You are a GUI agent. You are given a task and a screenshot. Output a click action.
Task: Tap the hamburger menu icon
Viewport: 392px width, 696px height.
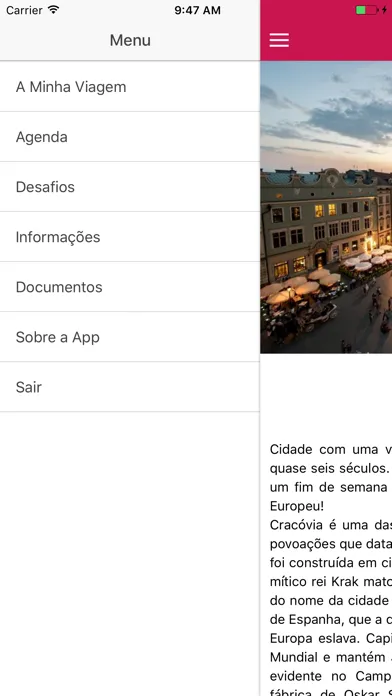[279, 40]
